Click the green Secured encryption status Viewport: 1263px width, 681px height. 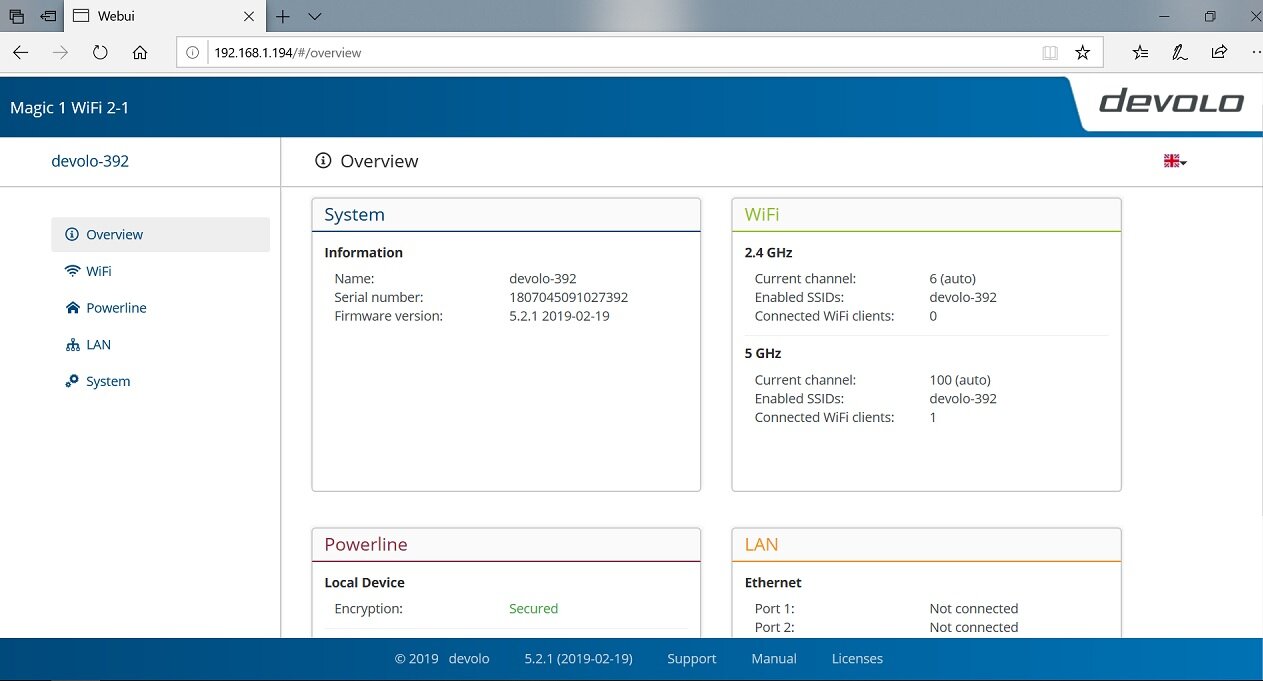pyautogui.click(x=533, y=609)
